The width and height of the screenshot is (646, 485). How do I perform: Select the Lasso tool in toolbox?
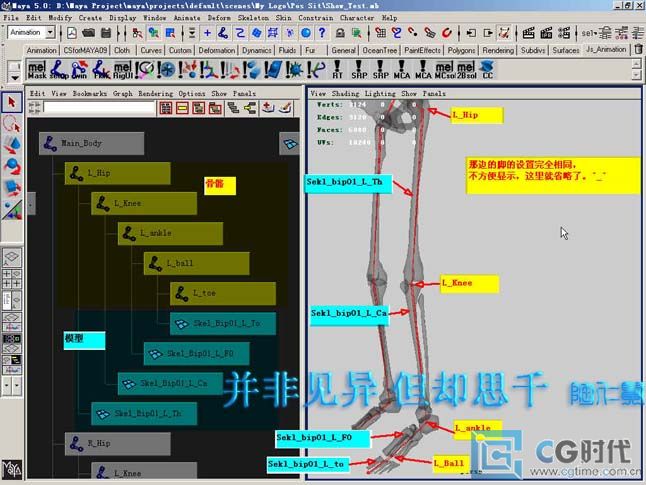pyautogui.click(x=12, y=124)
